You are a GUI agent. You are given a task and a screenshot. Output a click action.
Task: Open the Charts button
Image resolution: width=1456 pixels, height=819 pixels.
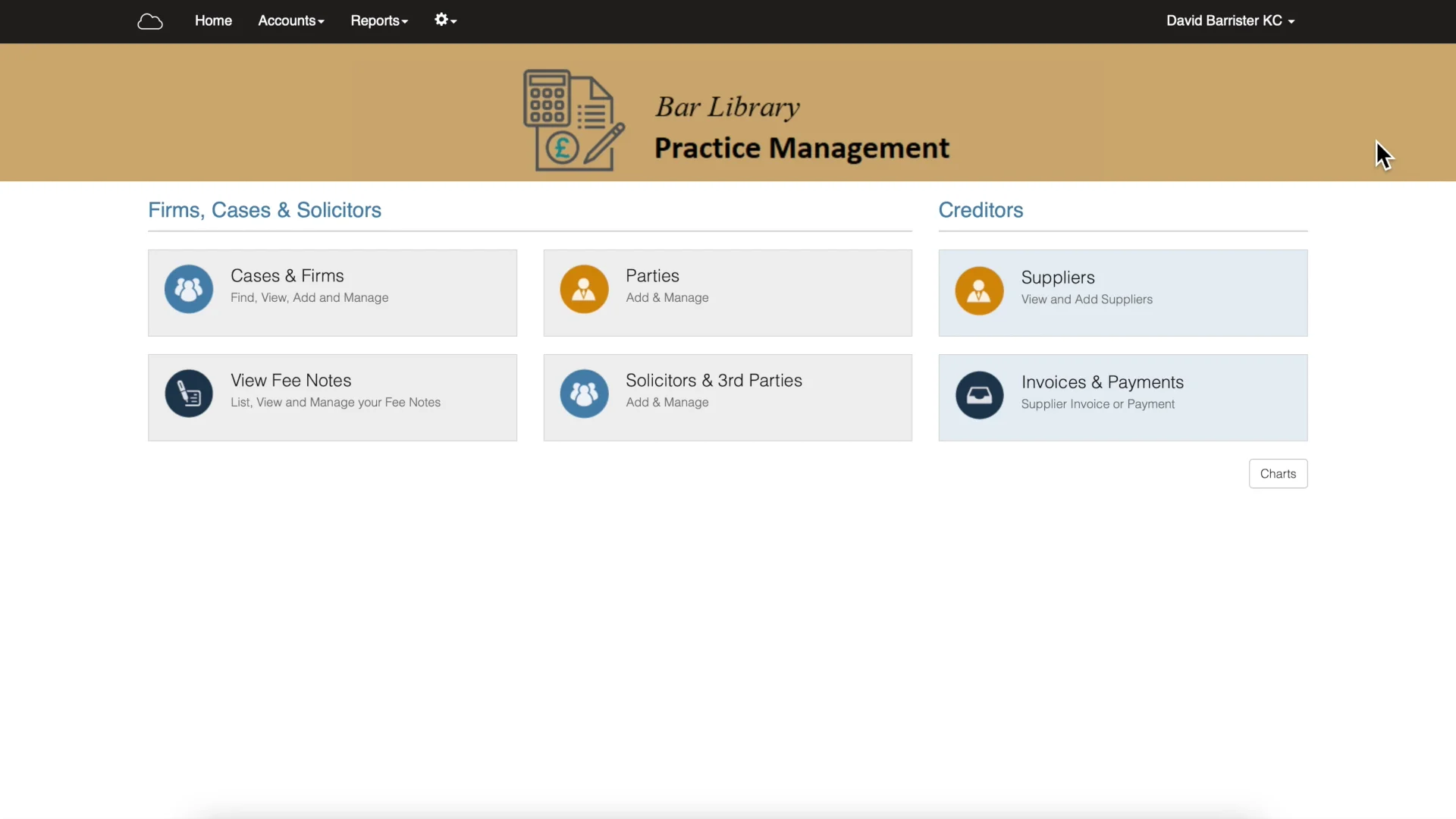pyautogui.click(x=1278, y=474)
